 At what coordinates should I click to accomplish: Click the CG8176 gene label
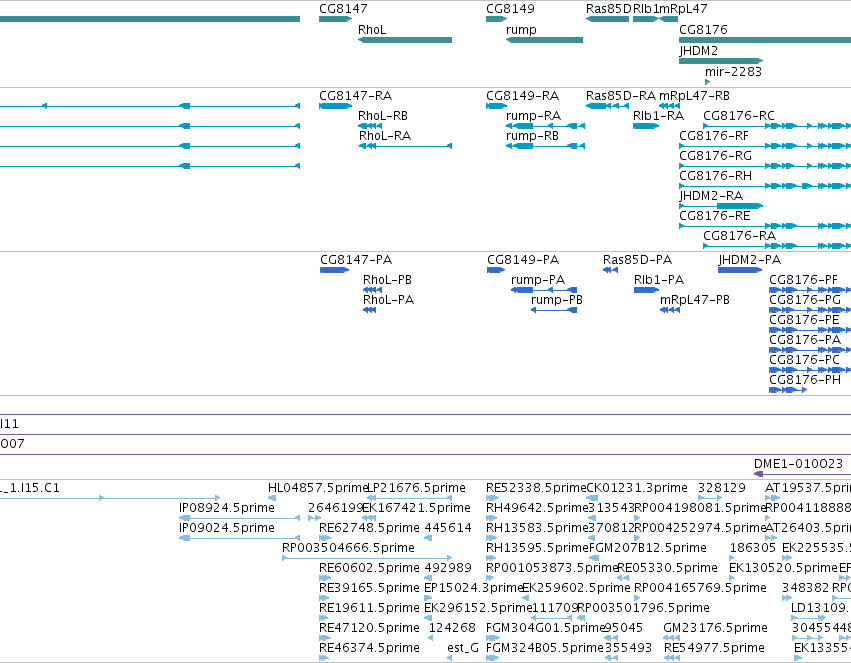703,30
